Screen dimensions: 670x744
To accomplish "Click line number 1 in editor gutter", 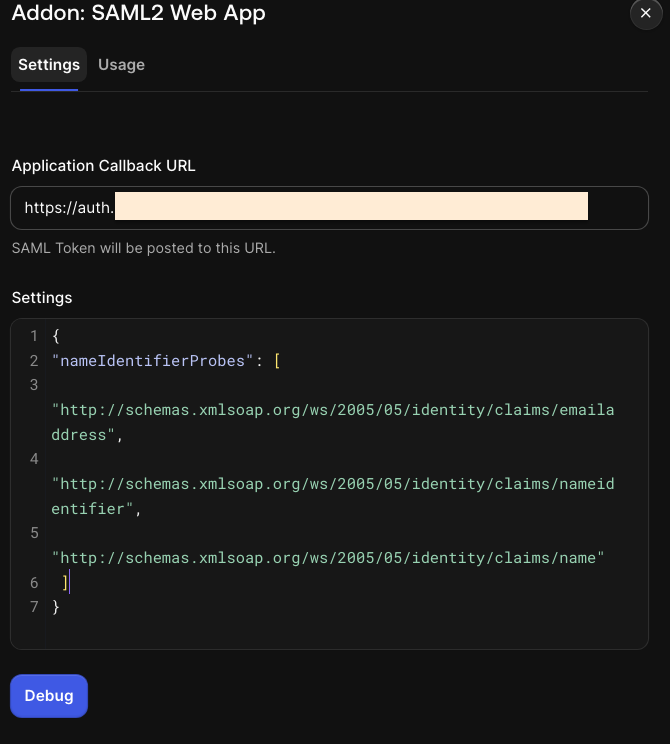I will coord(34,336).
